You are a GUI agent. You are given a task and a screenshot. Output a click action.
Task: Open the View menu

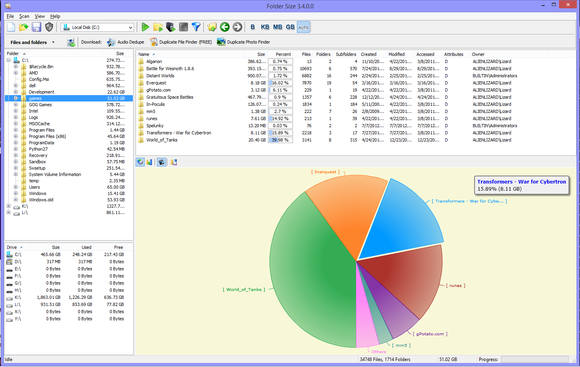[x=40, y=16]
